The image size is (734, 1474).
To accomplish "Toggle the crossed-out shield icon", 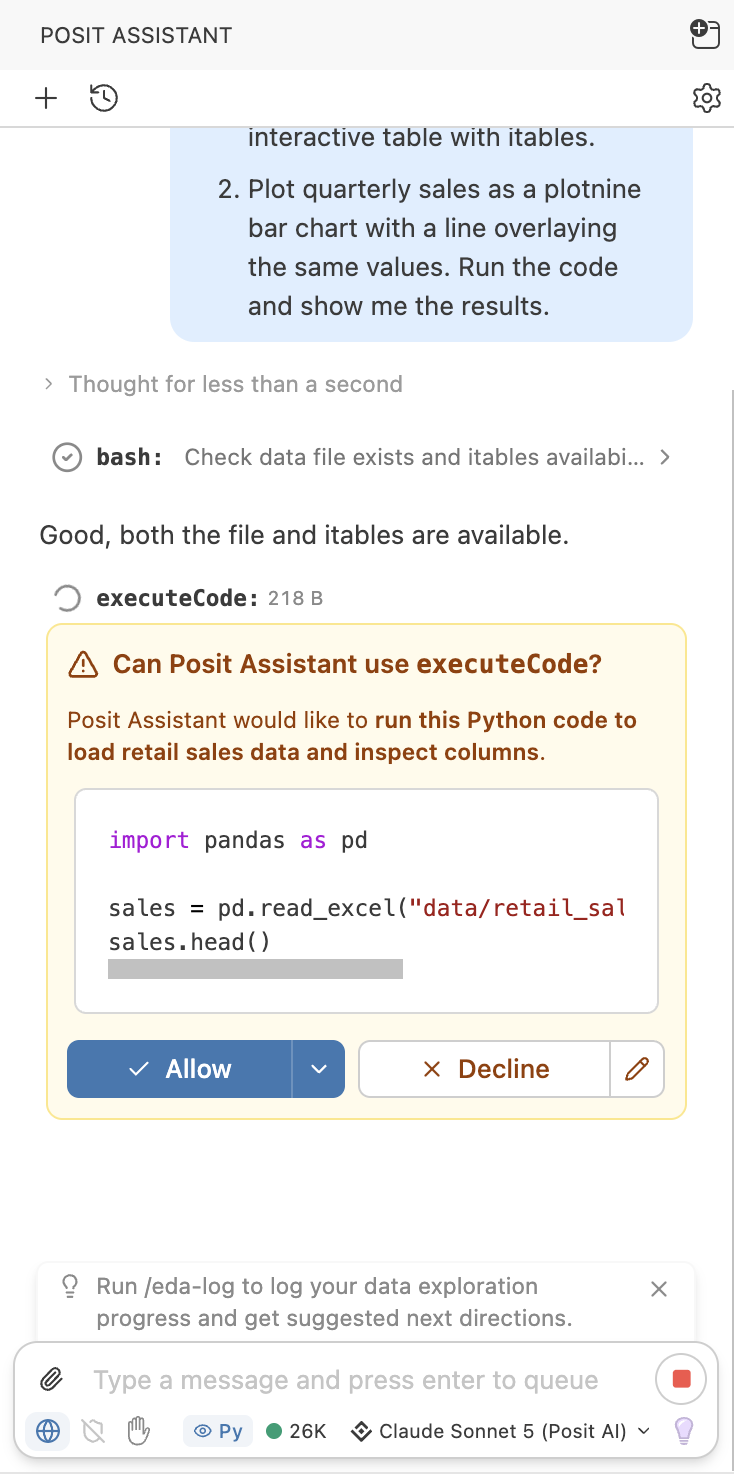I will [93, 1432].
